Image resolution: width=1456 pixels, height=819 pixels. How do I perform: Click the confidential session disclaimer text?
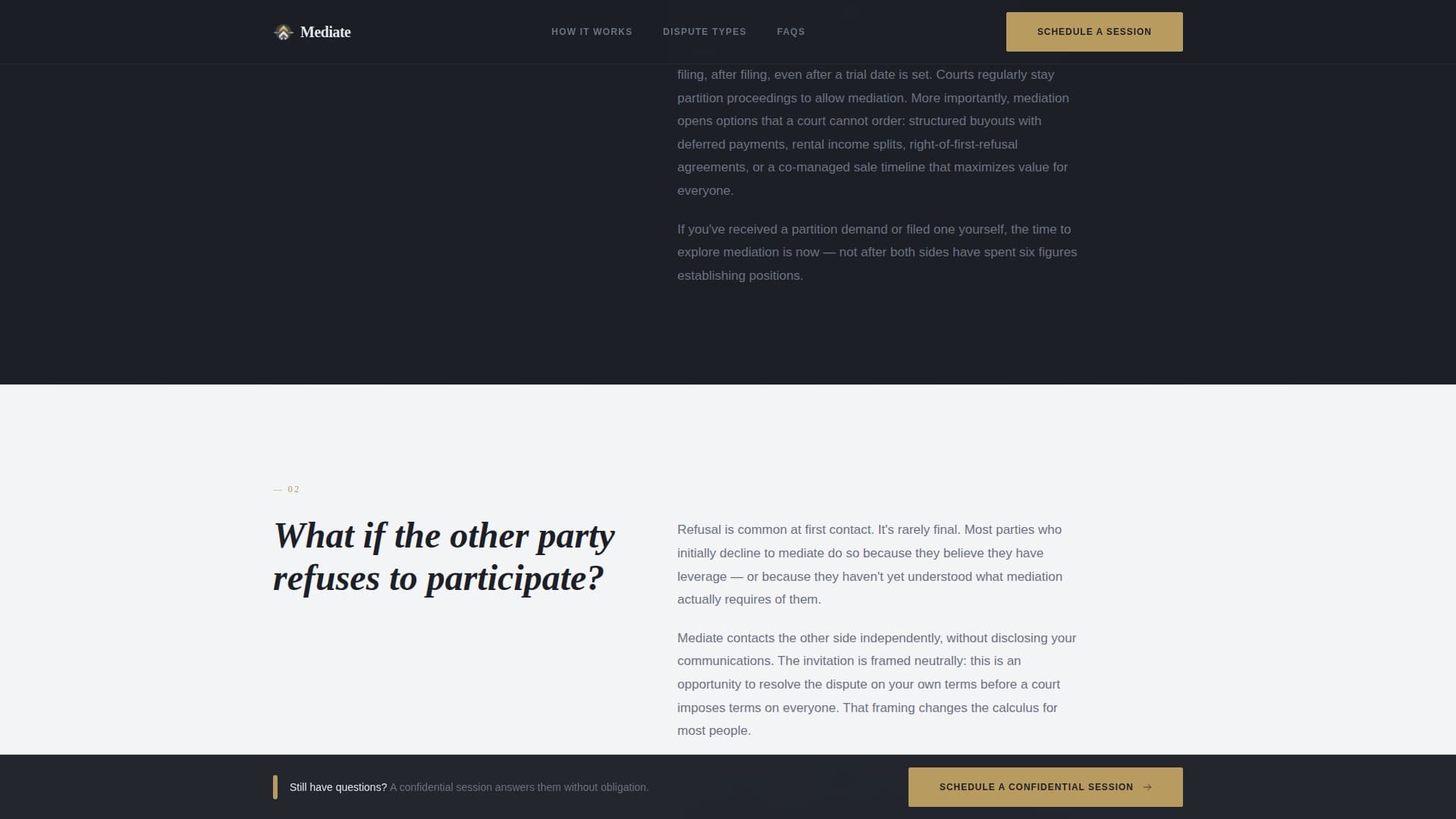(x=519, y=787)
